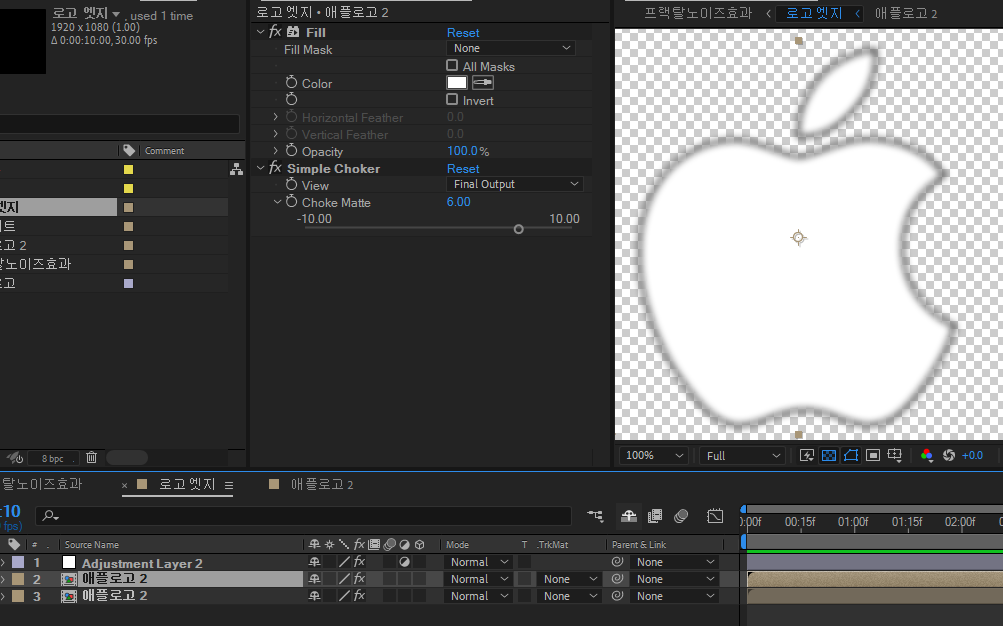Check the All Masks checkbox
The height and width of the screenshot is (626, 1003).
point(452,65)
